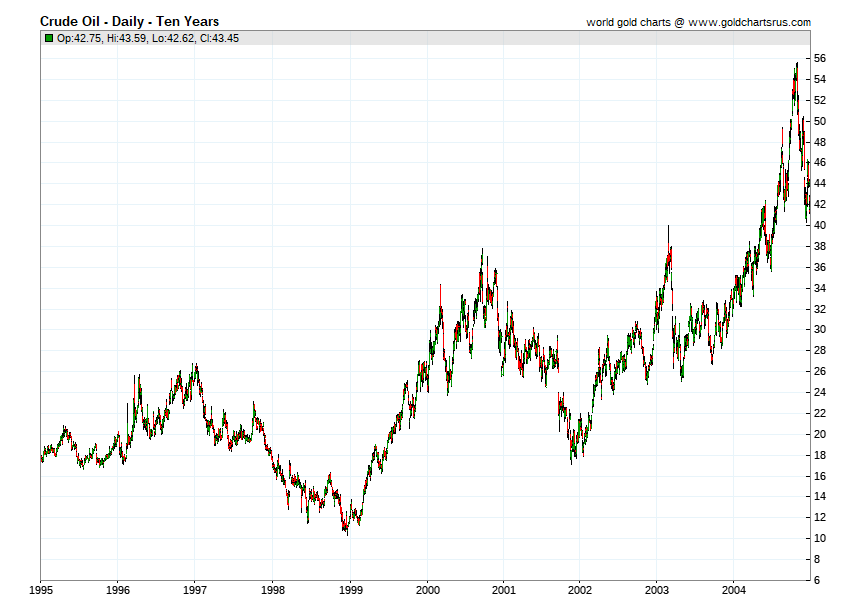Click the 46 price axis label

820,162
